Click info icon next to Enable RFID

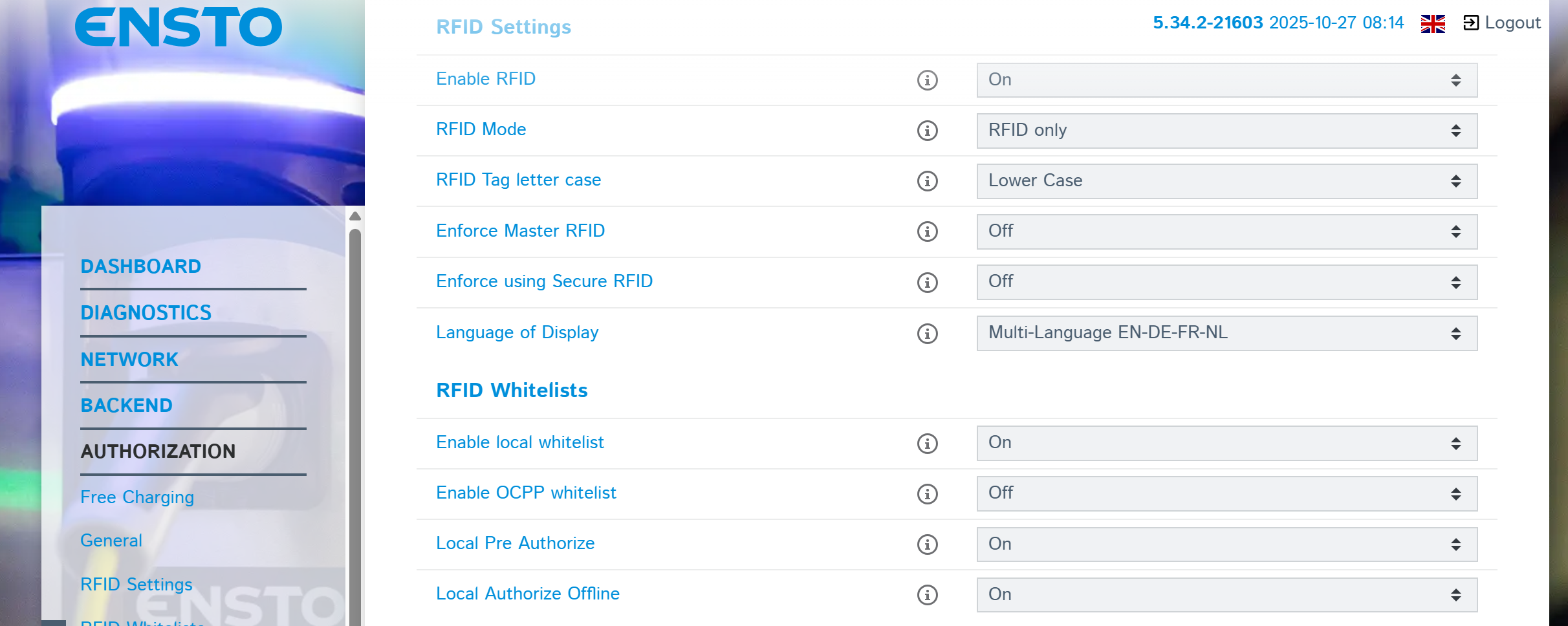click(927, 80)
